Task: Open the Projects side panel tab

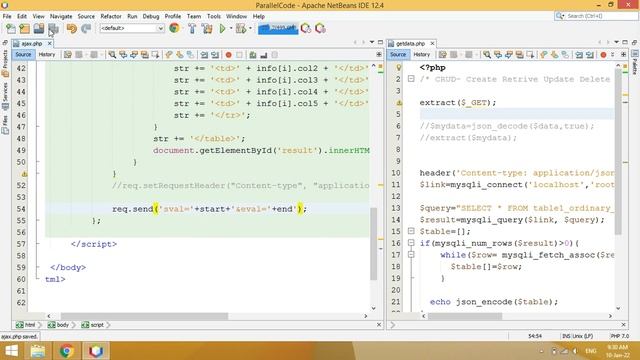Action: coord(5,64)
